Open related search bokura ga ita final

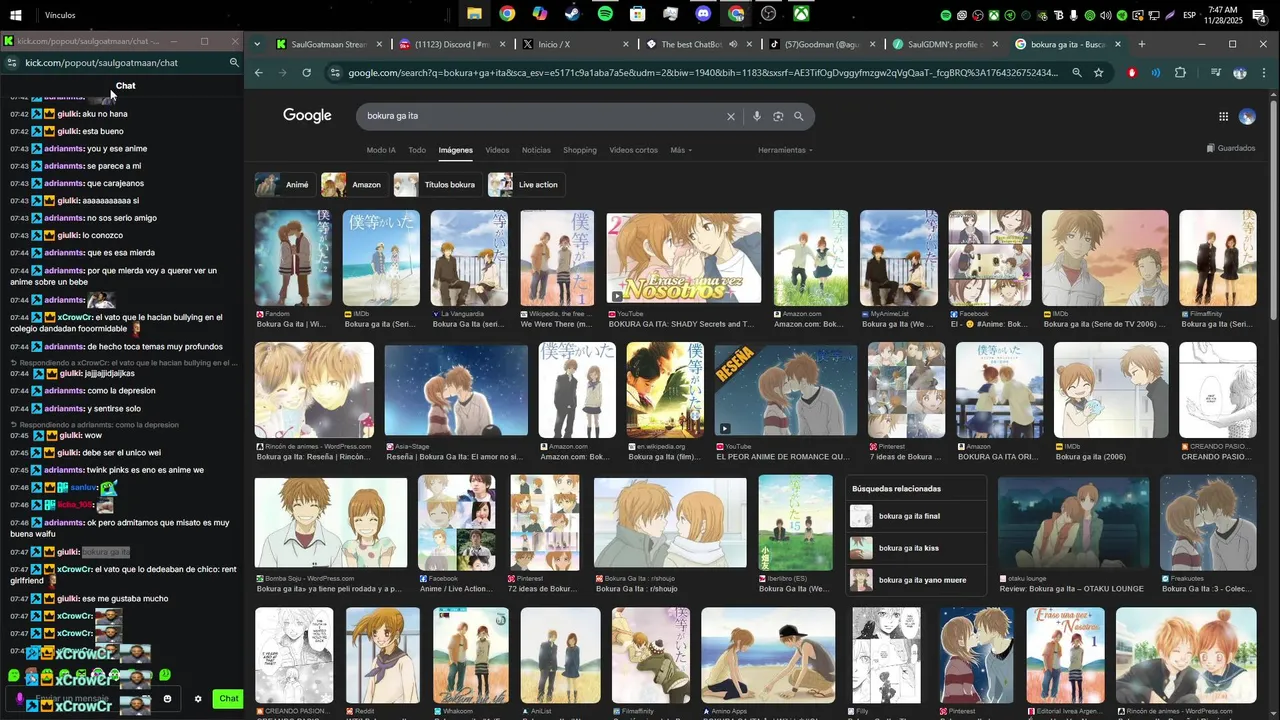[x=916, y=516]
